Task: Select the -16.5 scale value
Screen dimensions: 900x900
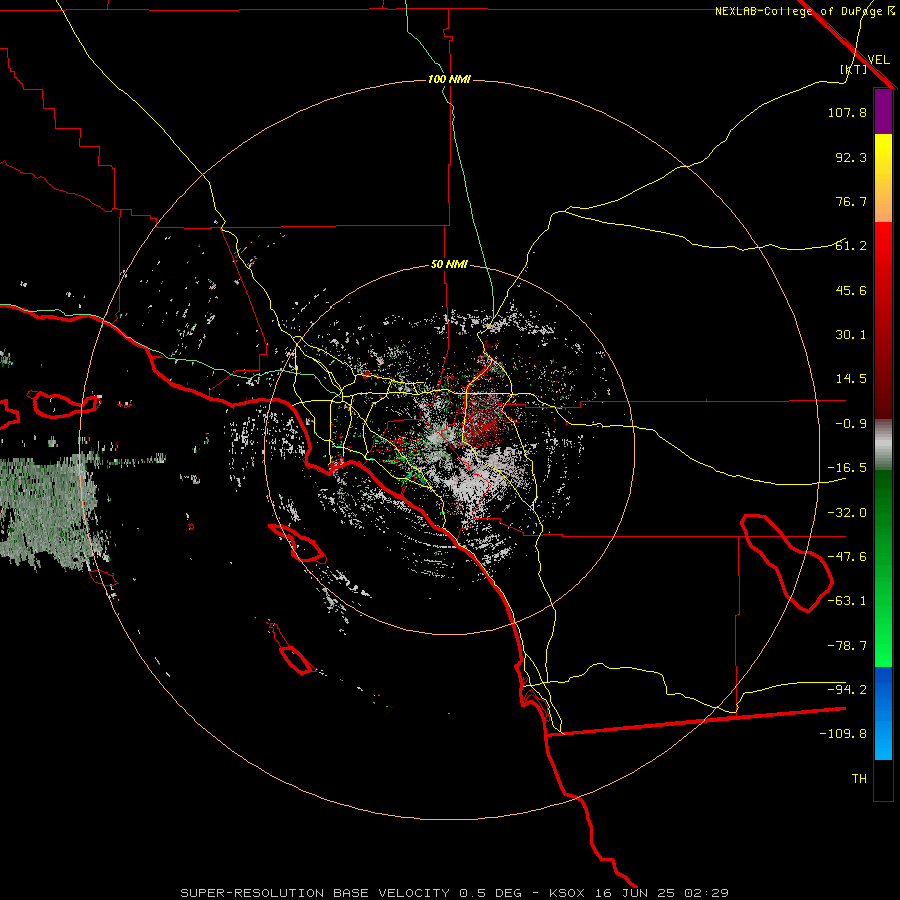Action: tap(847, 468)
